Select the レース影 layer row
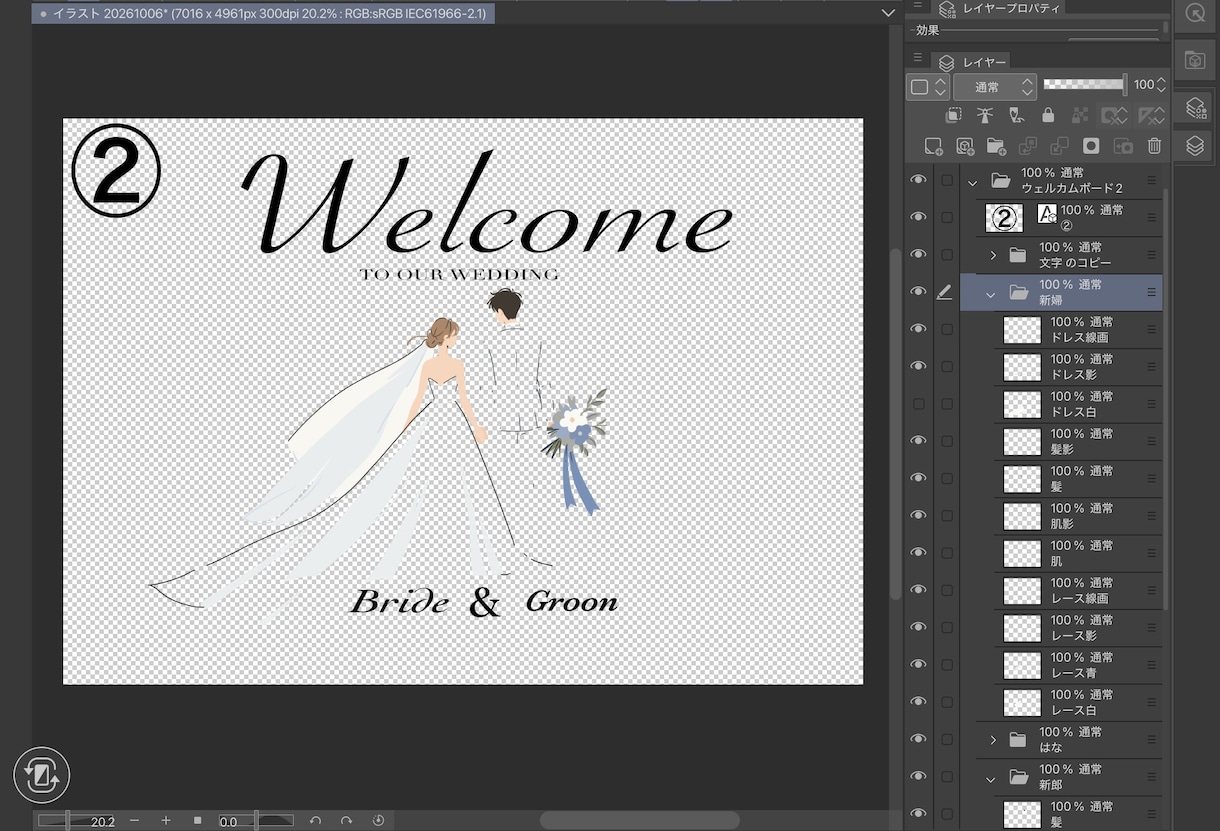Screen dimensions: 1220x831 click(x=1061, y=628)
